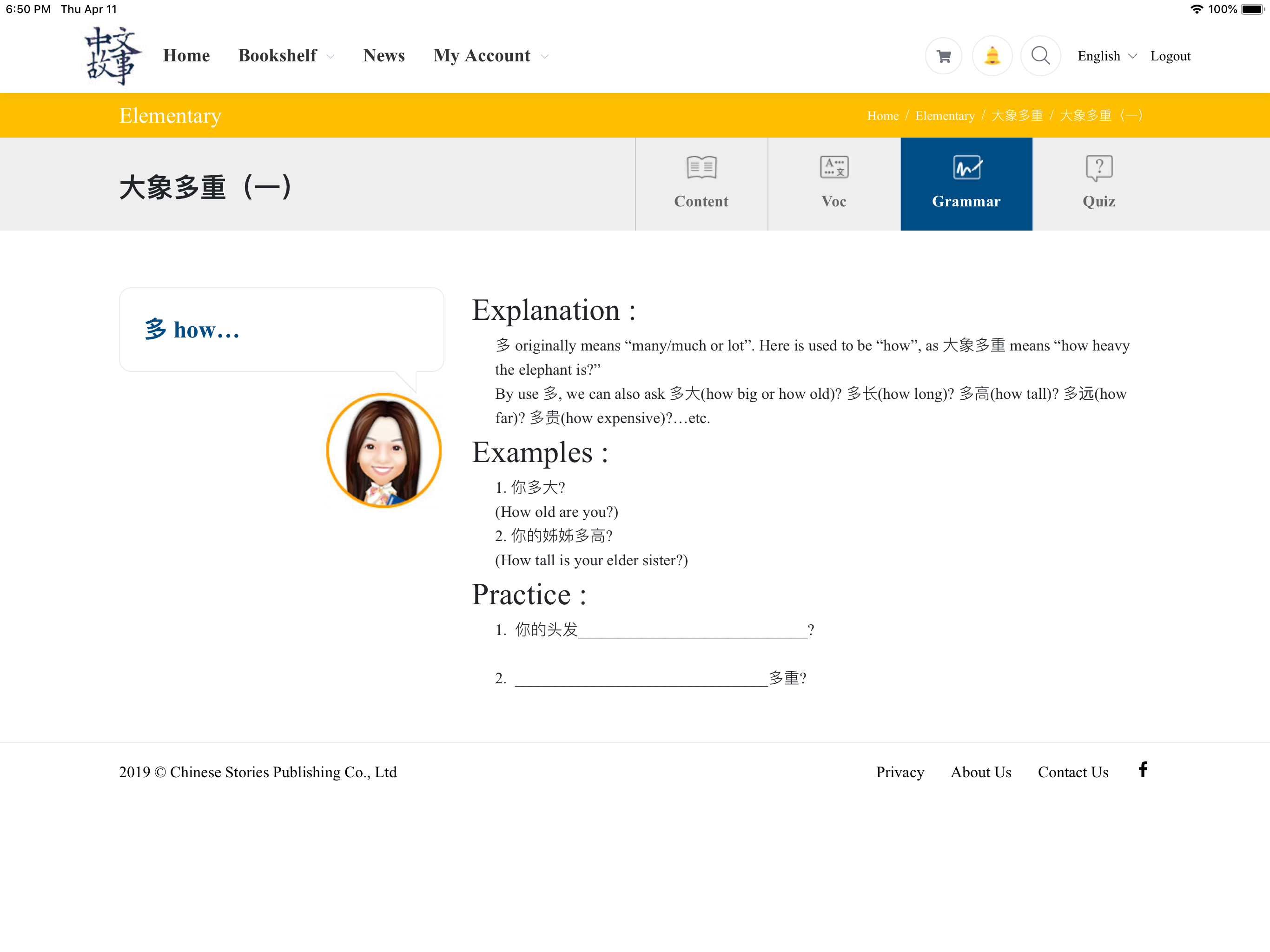
Task: Select the Grammar tab
Action: click(x=966, y=184)
